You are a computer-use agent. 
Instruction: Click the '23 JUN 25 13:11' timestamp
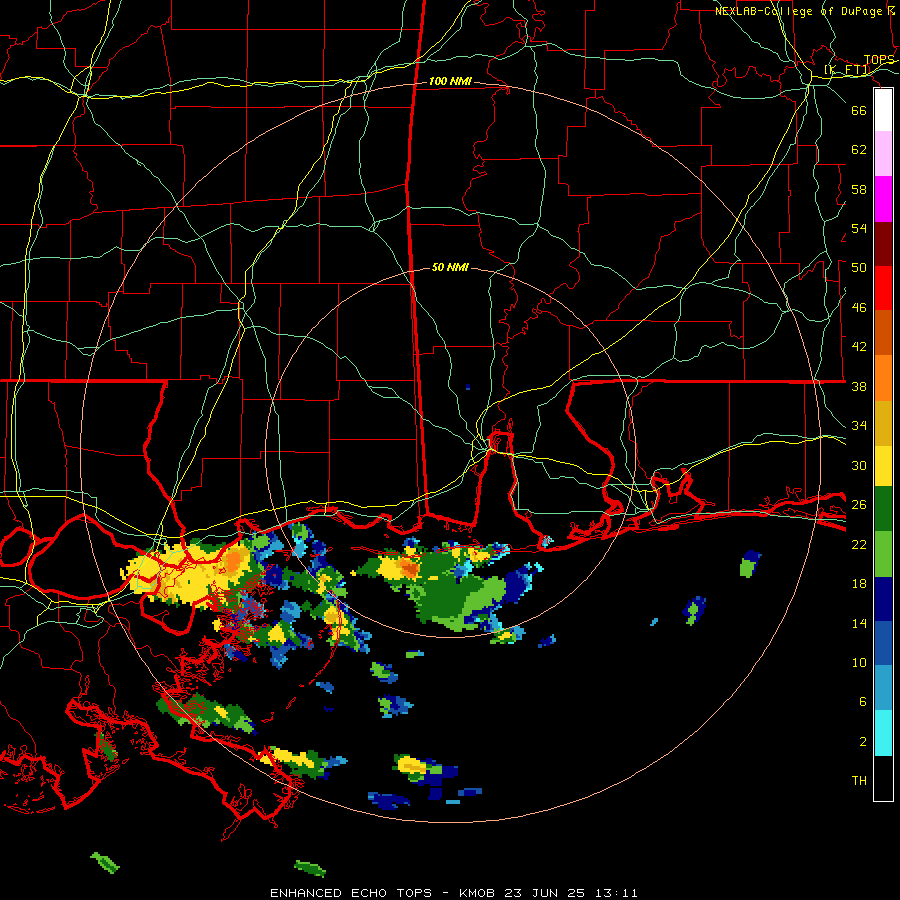tap(571, 893)
